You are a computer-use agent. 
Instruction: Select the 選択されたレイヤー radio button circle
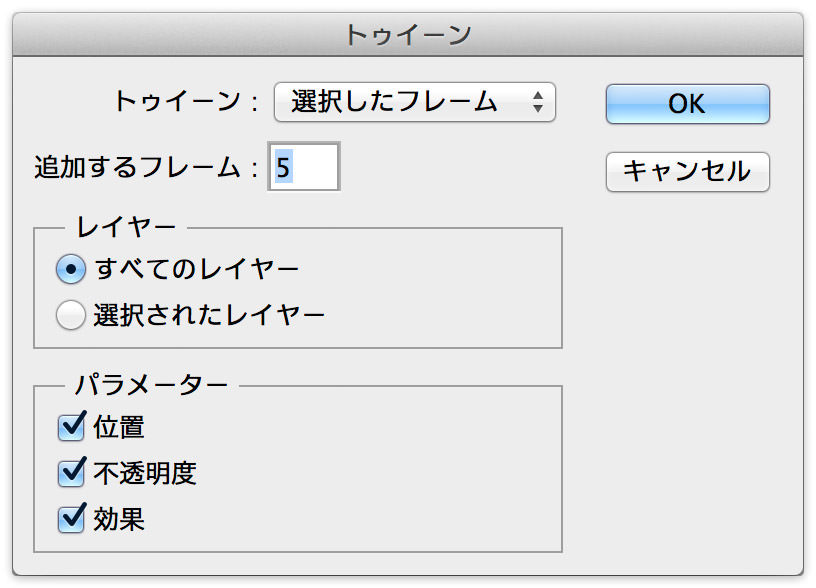point(71,315)
